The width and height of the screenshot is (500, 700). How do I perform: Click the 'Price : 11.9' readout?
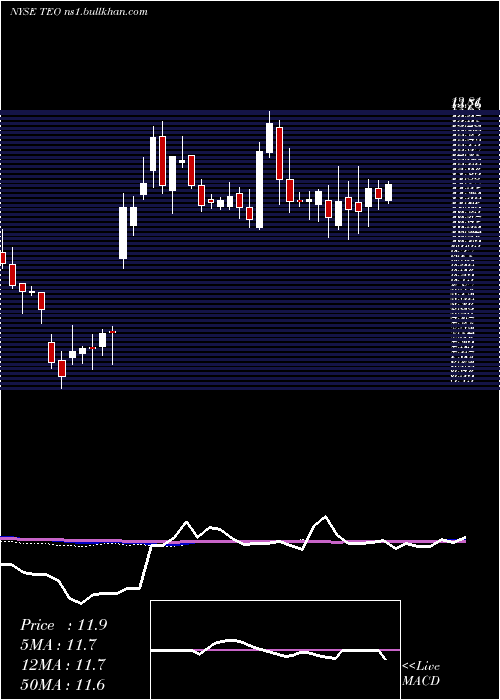click(x=63, y=625)
